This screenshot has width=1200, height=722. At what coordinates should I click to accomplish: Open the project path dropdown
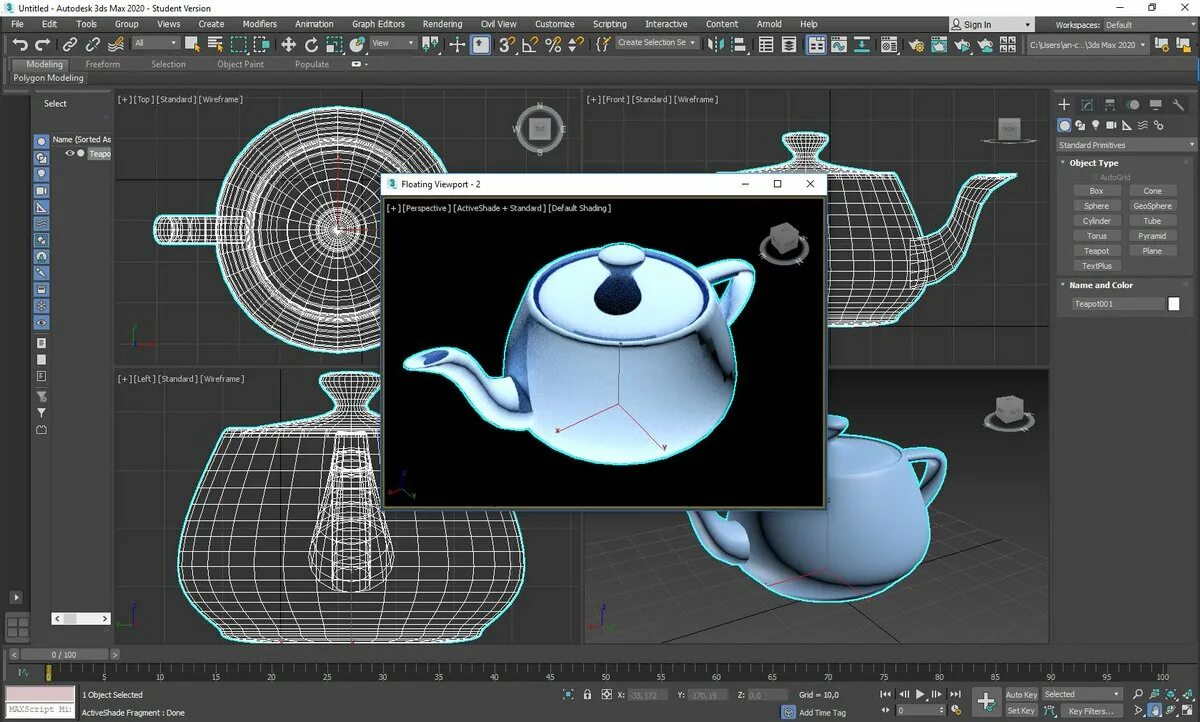click(1086, 44)
